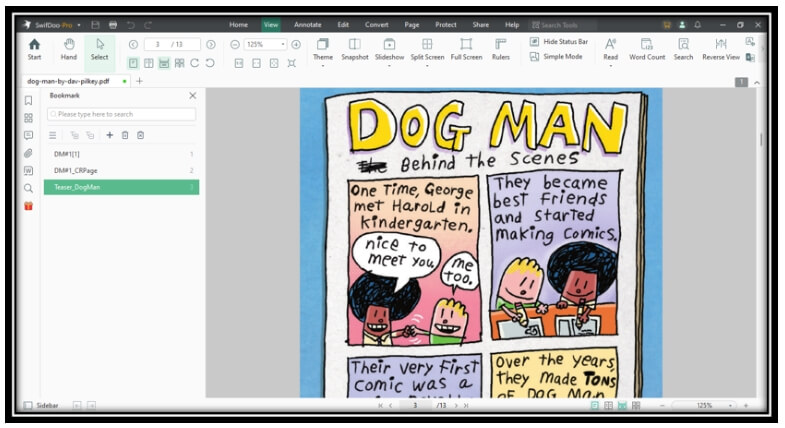Image resolution: width=785 pixels, height=428 pixels.
Task: Open the Word Count tool
Action: coord(647,49)
